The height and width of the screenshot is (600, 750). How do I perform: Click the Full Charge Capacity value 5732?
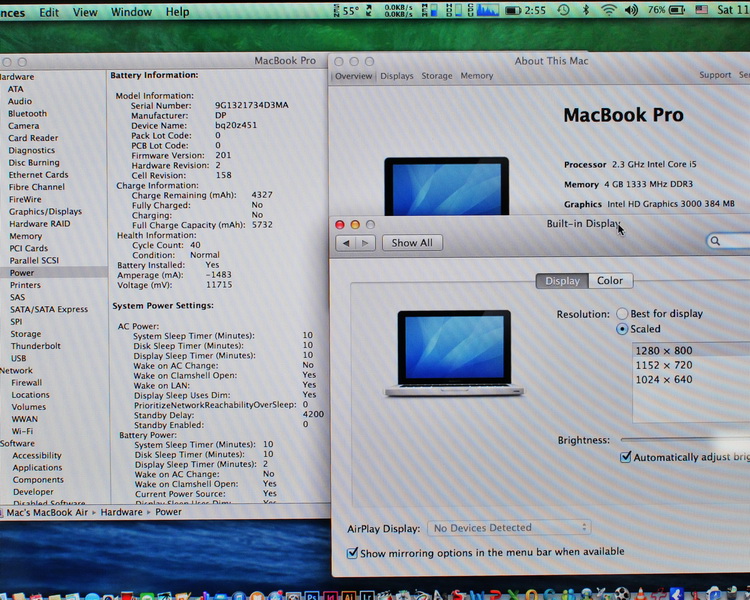pyautogui.click(x=262, y=224)
